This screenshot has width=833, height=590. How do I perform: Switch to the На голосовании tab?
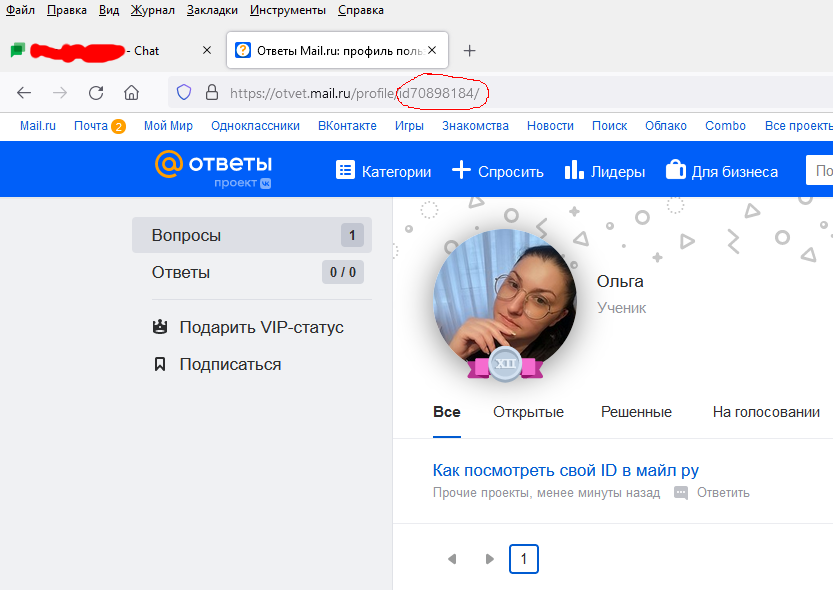tap(765, 411)
